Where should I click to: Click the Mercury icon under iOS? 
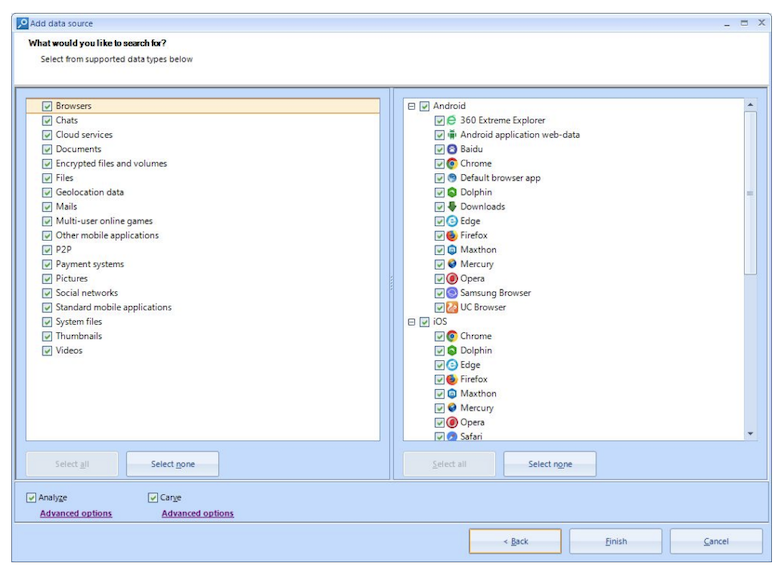coord(452,408)
